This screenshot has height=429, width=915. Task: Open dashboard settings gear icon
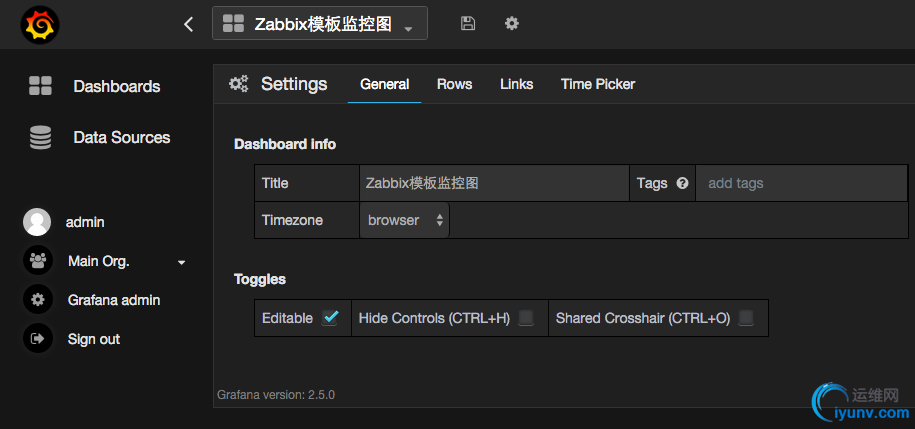click(x=512, y=23)
